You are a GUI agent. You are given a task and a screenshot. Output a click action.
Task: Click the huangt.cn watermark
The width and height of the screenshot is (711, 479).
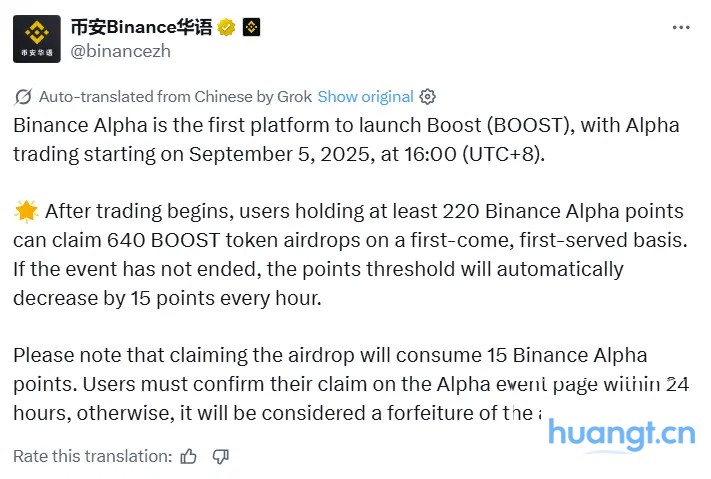[621, 433]
